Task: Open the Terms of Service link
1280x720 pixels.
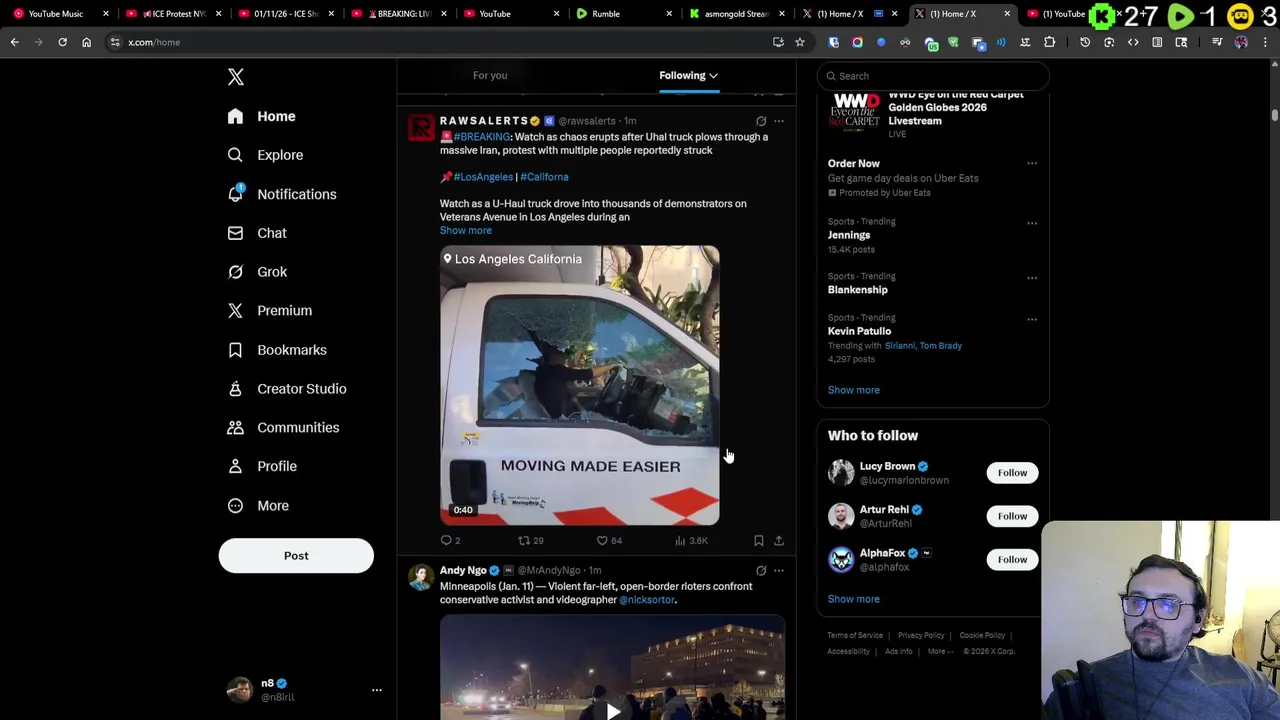Action: [x=855, y=636]
